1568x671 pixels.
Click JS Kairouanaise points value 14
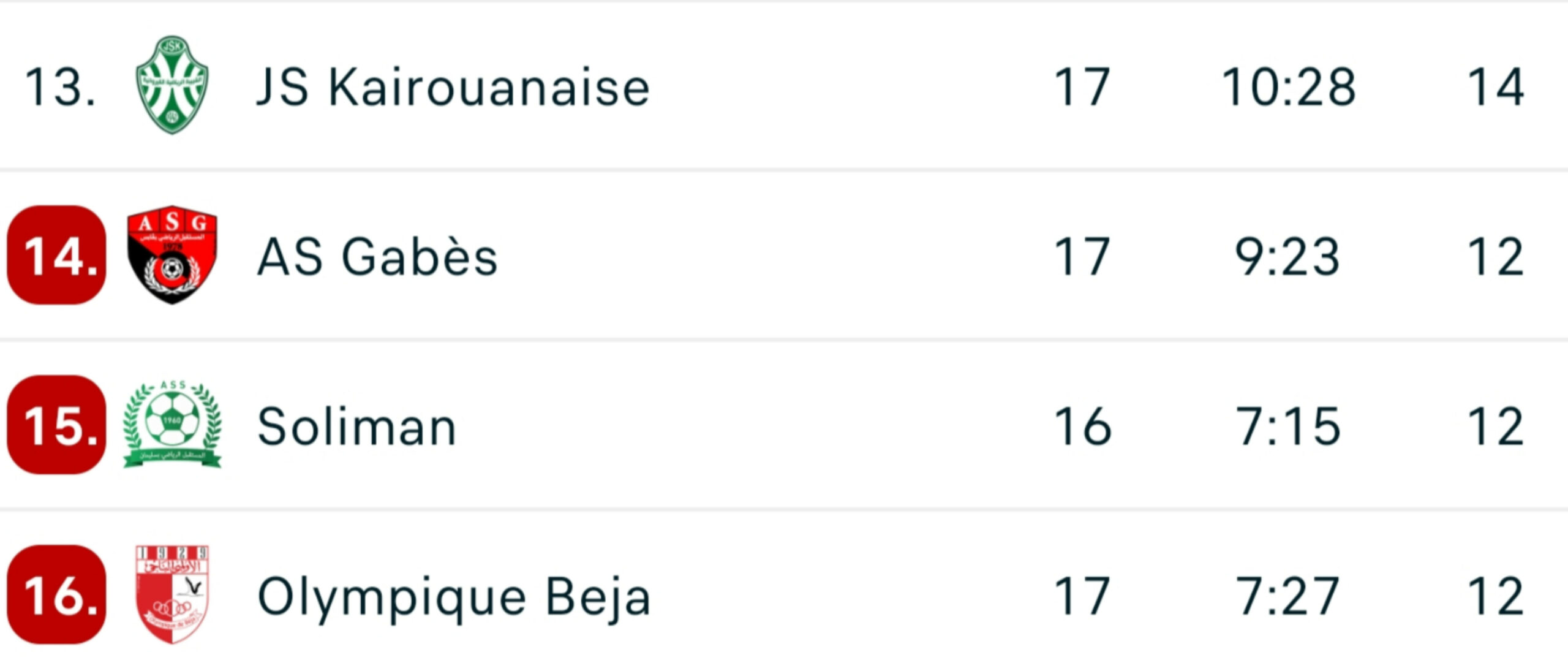(1496, 87)
